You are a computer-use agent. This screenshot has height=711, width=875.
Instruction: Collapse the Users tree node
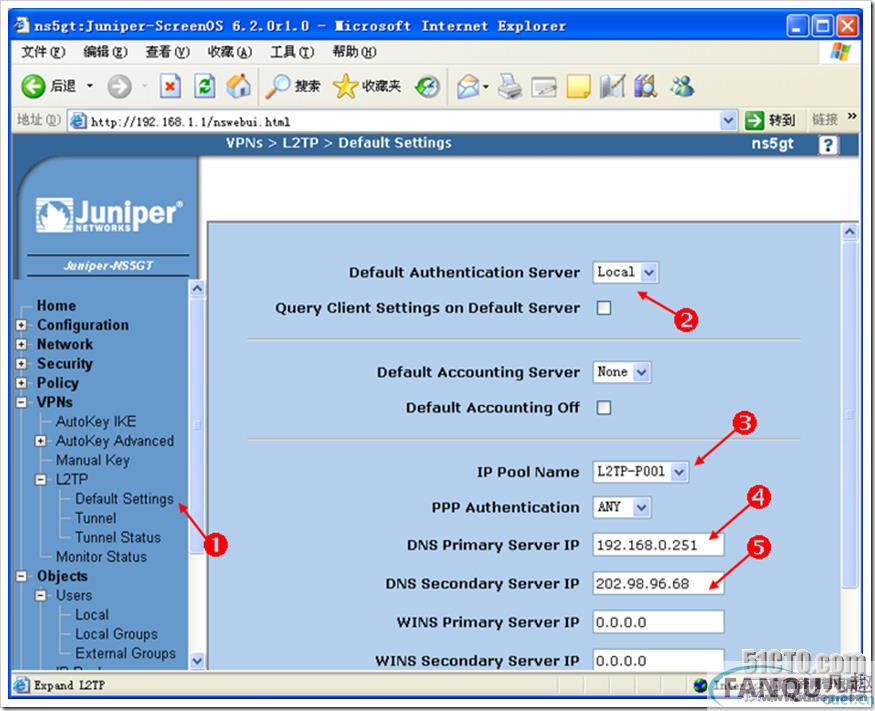(40, 595)
